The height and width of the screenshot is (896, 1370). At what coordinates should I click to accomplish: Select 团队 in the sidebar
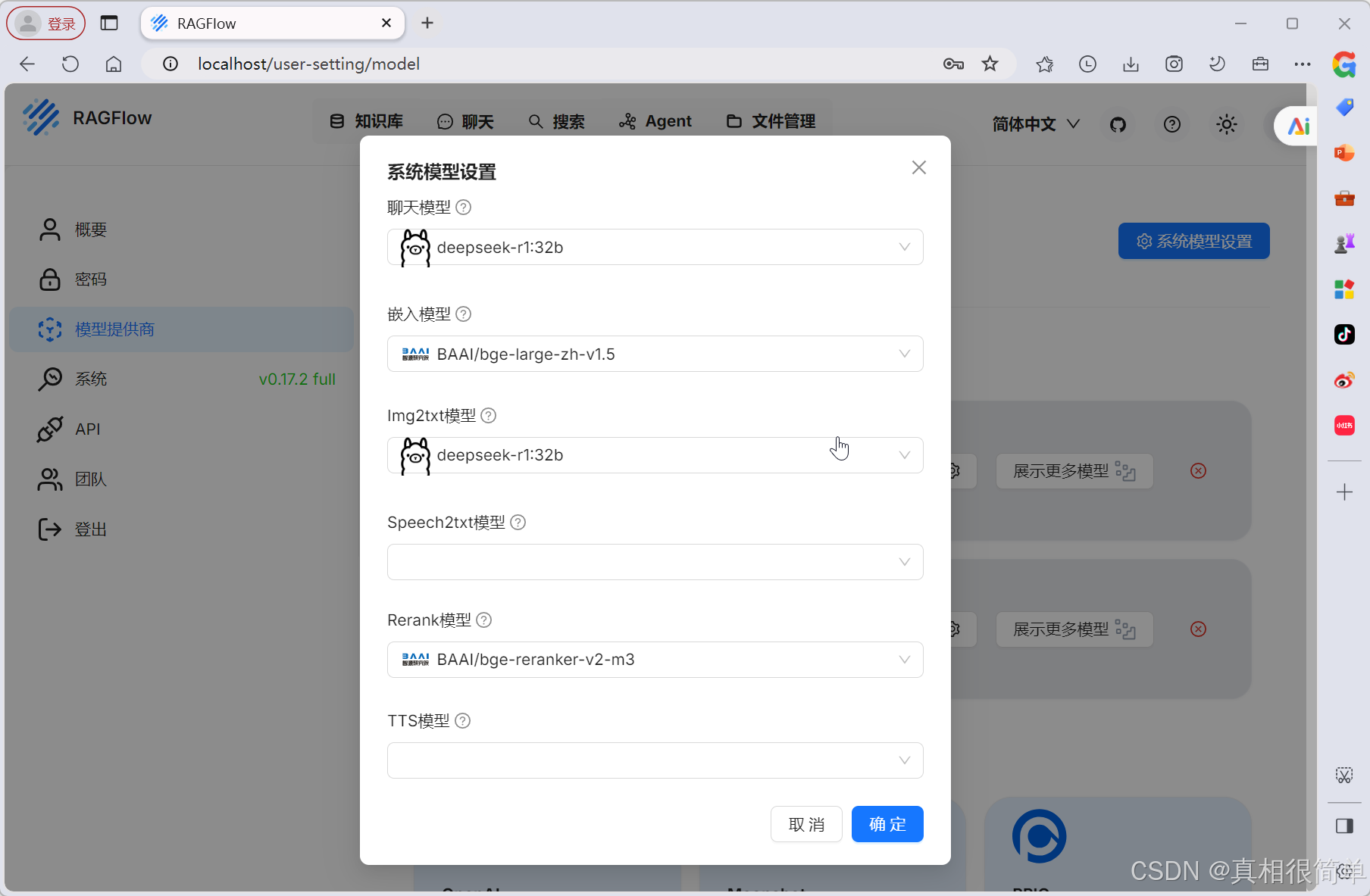point(182,479)
